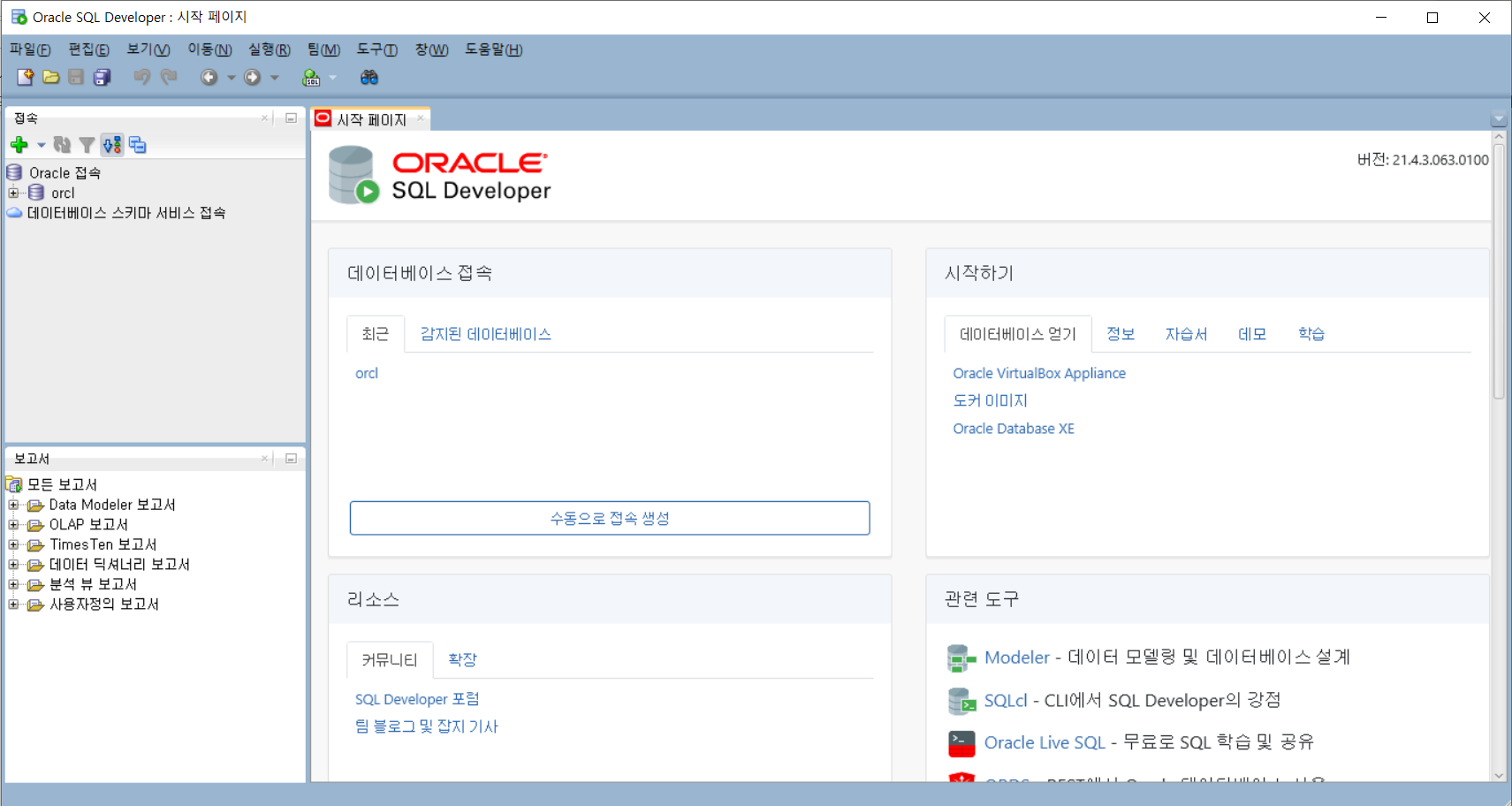Open the SQL Worksheet icon
The height and width of the screenshot is (806, 1512).
pyautogui.click(x=311, y=77)
